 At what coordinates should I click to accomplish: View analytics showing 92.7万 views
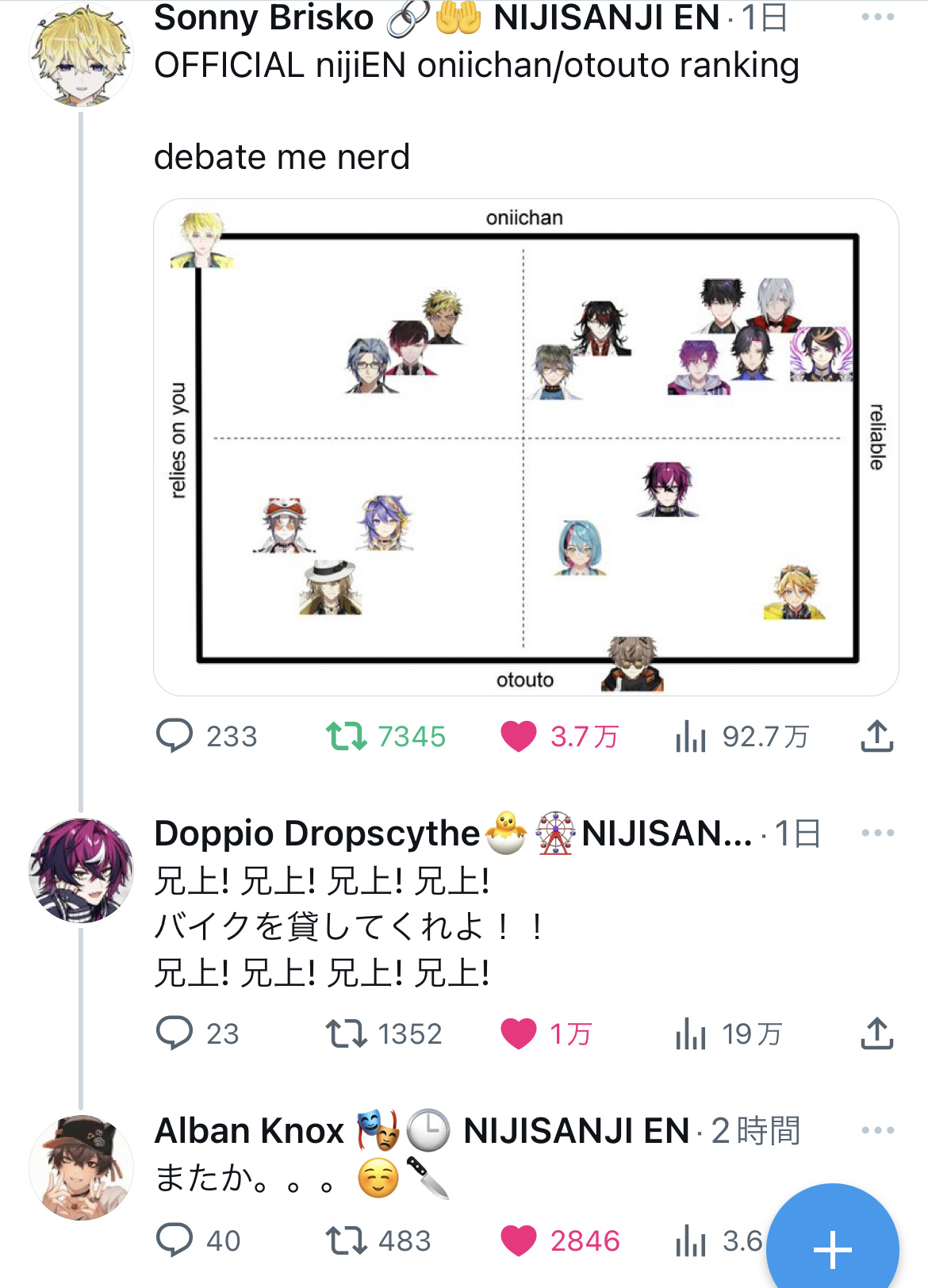tap(742, 736)
